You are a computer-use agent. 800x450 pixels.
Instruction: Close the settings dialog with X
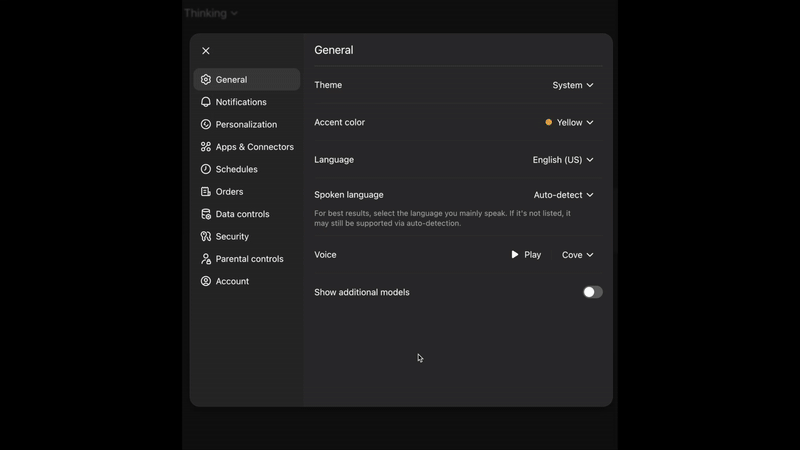click(x=206, y=51)
